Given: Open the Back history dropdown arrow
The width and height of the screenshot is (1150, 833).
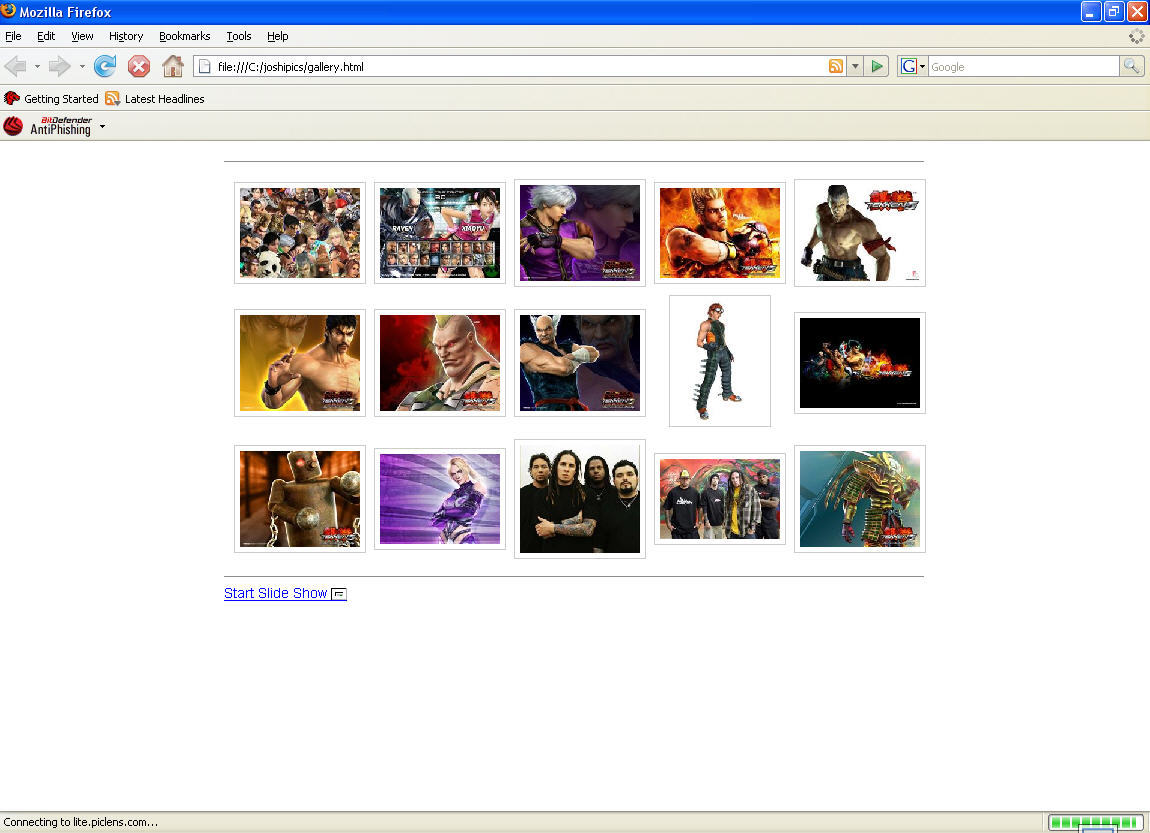Looking at the screenshot, I should (37, 67).
